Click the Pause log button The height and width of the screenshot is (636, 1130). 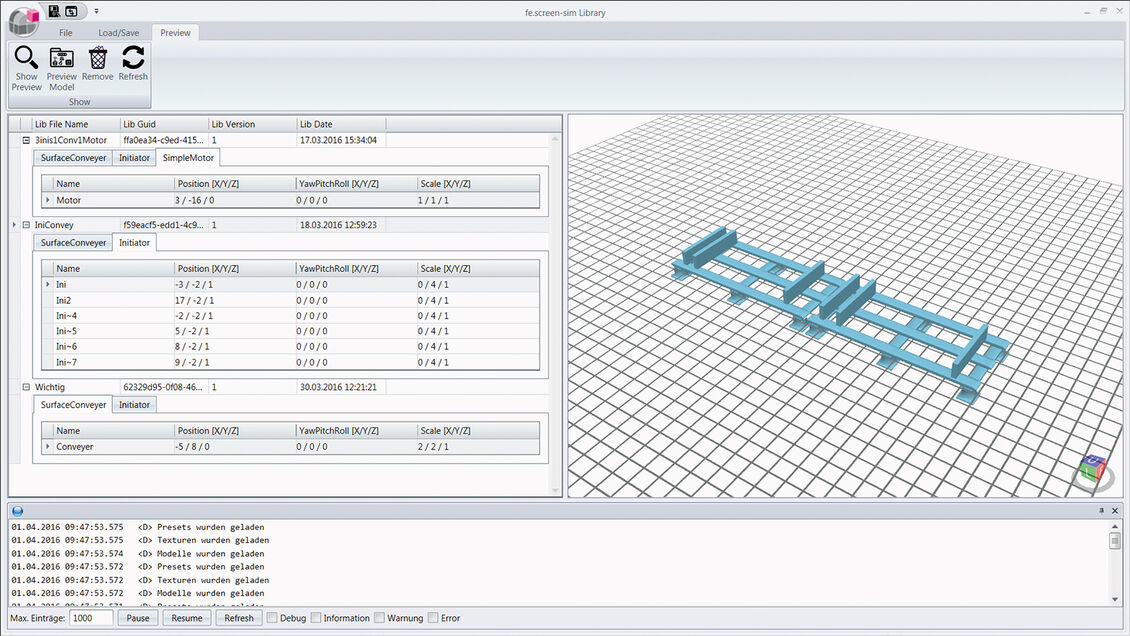(x=138, y=618)
